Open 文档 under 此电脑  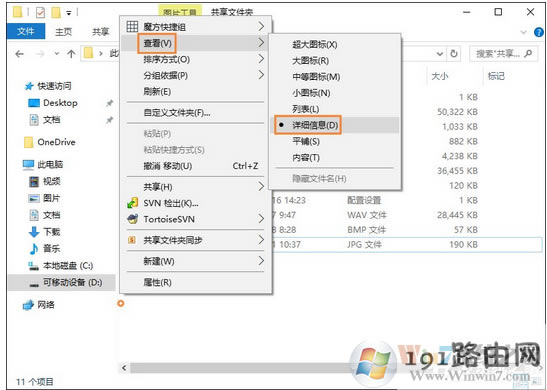coord(52,215)
